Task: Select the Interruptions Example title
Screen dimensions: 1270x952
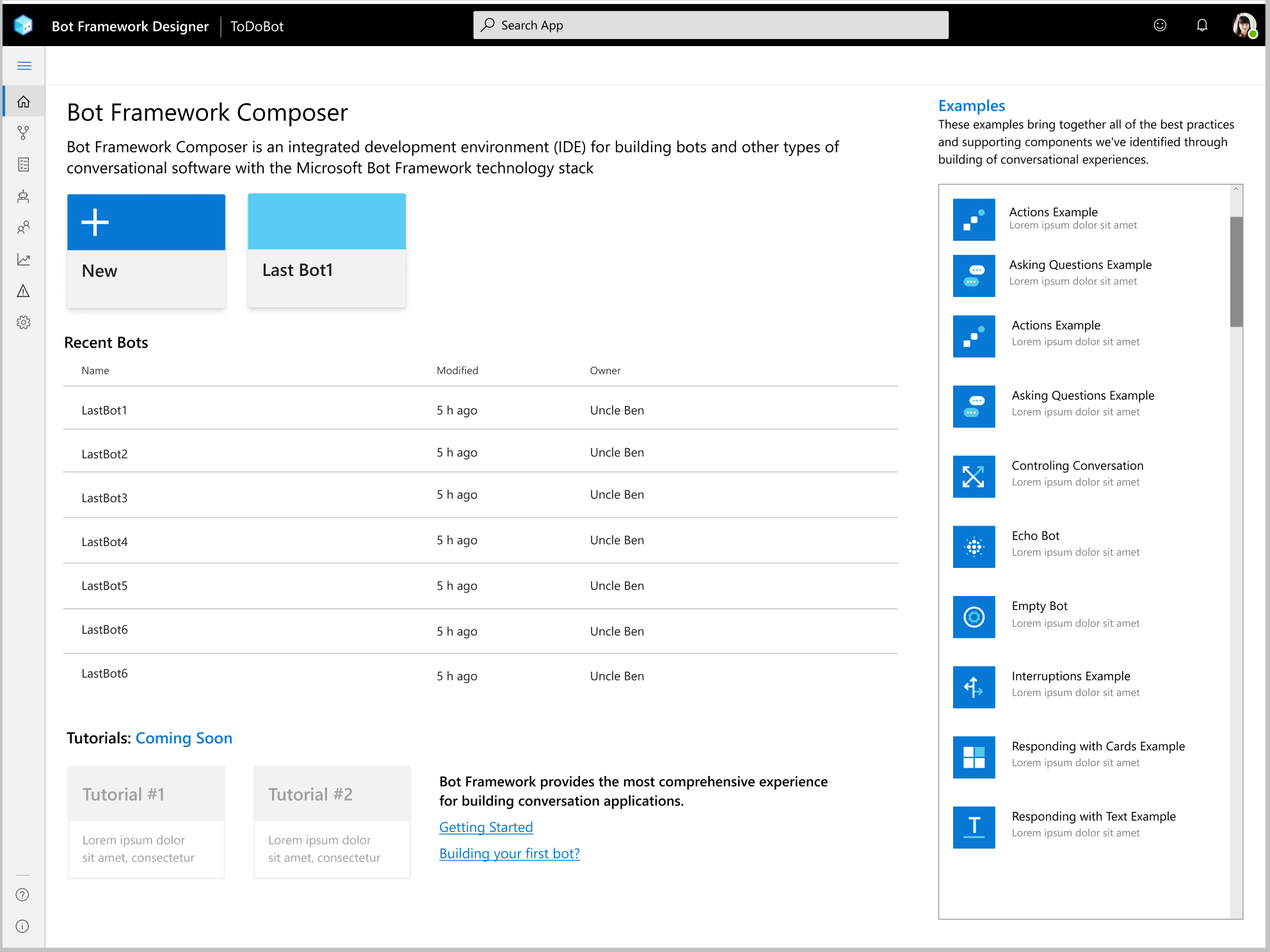Action: 1071,676
